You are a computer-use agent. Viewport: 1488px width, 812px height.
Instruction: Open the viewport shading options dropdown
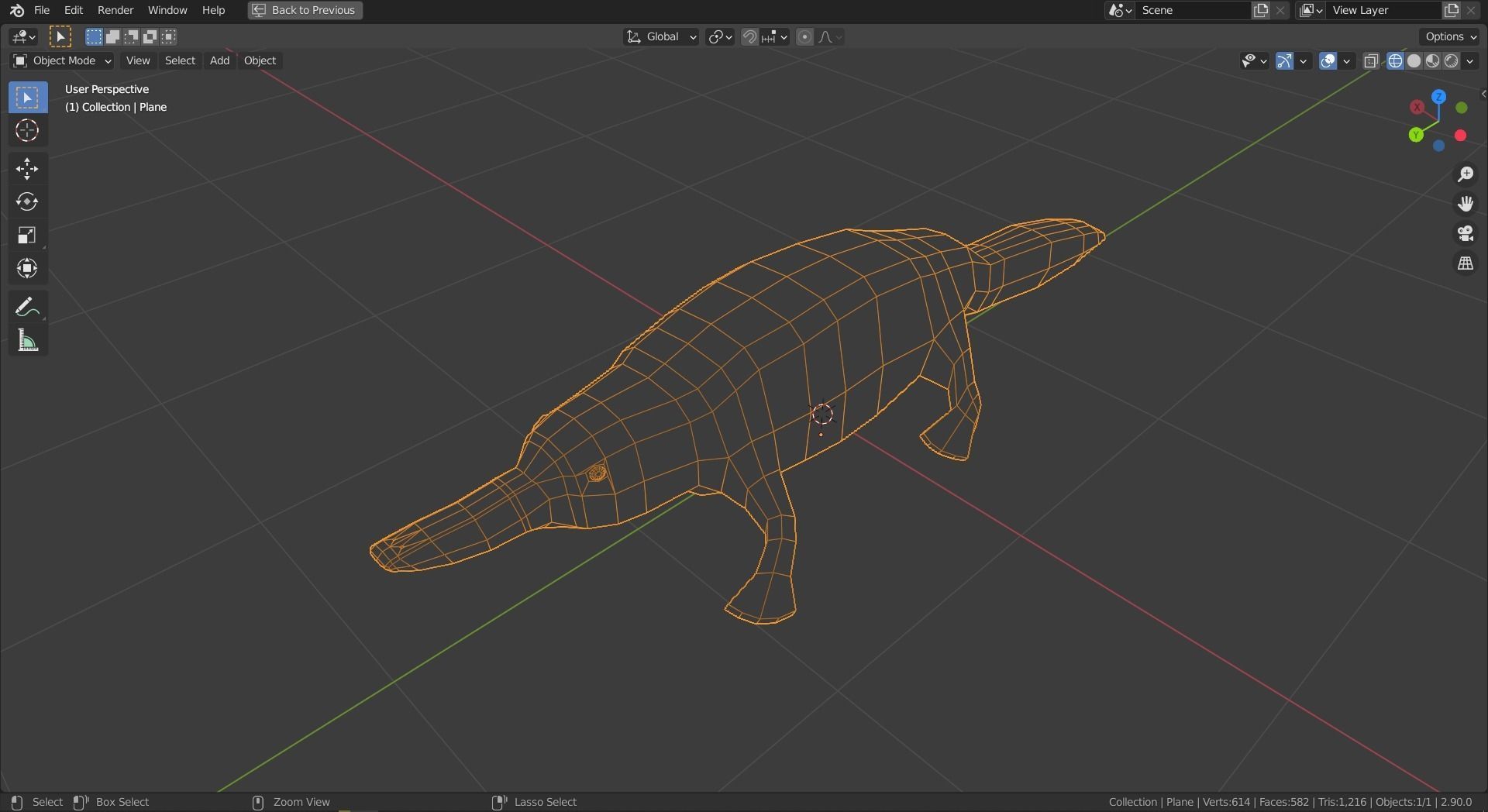click(x=1470, y=60)
